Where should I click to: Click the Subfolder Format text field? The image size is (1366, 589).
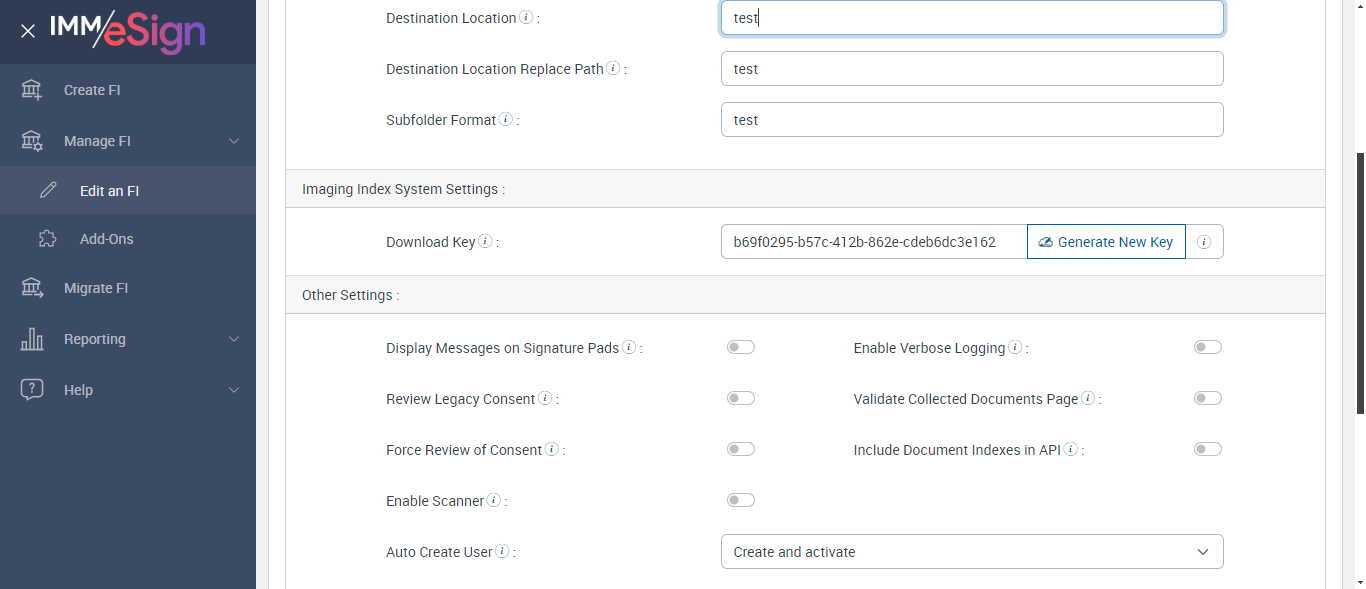tap(971, 120)
